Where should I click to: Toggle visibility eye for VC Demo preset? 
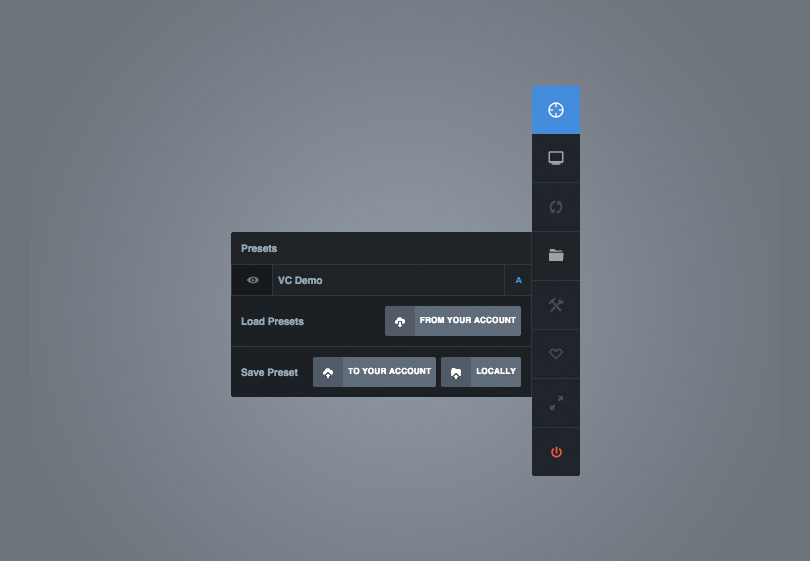coord(252,280)
